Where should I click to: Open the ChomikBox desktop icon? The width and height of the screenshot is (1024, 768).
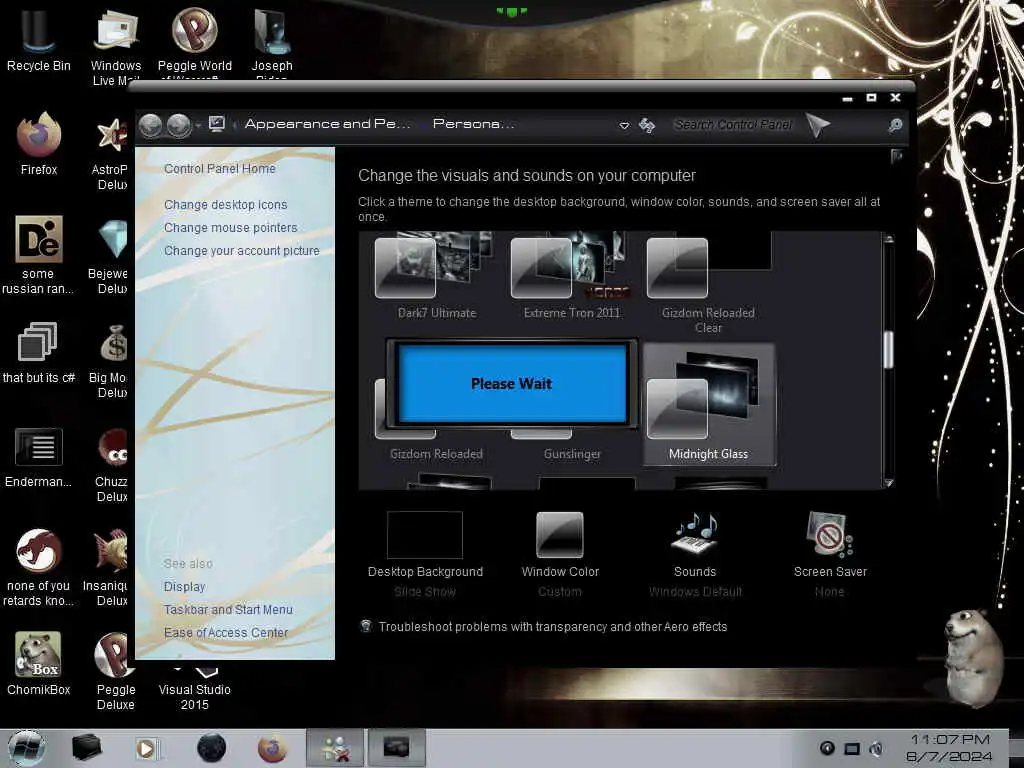[x=39, y=663]
